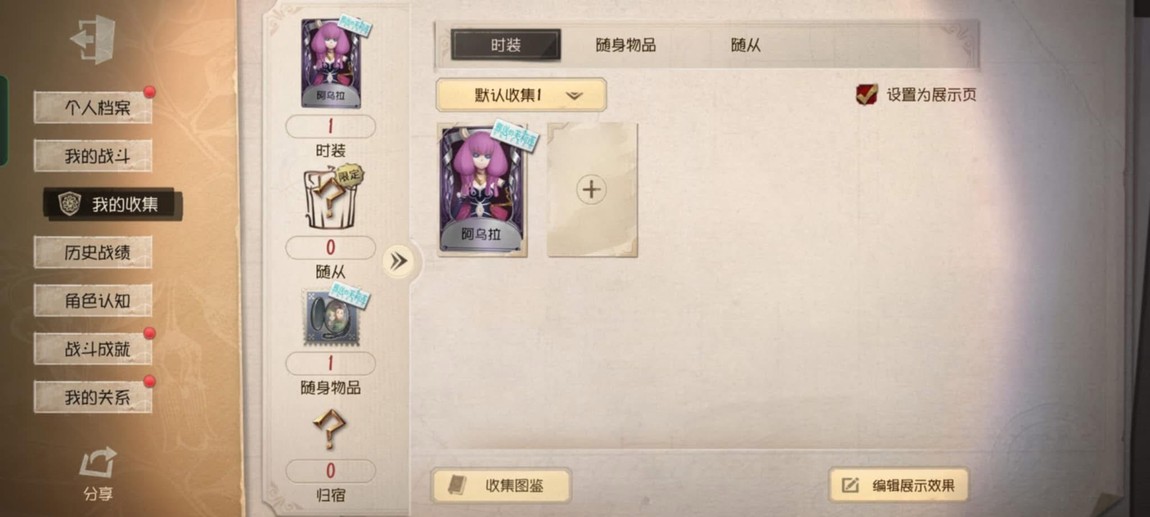Click the exit door icon
The height and width of the screenshot is (517, 1150).
point(93,40)
